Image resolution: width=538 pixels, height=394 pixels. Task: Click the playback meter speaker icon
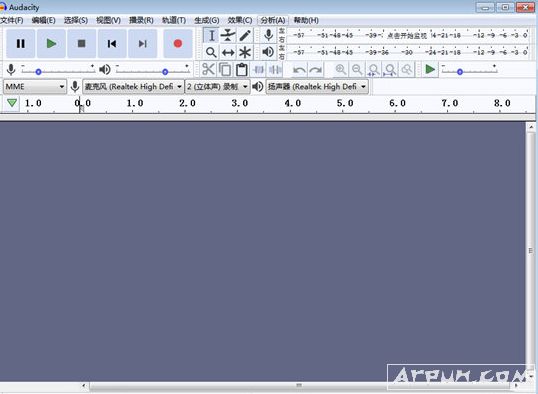268,52
